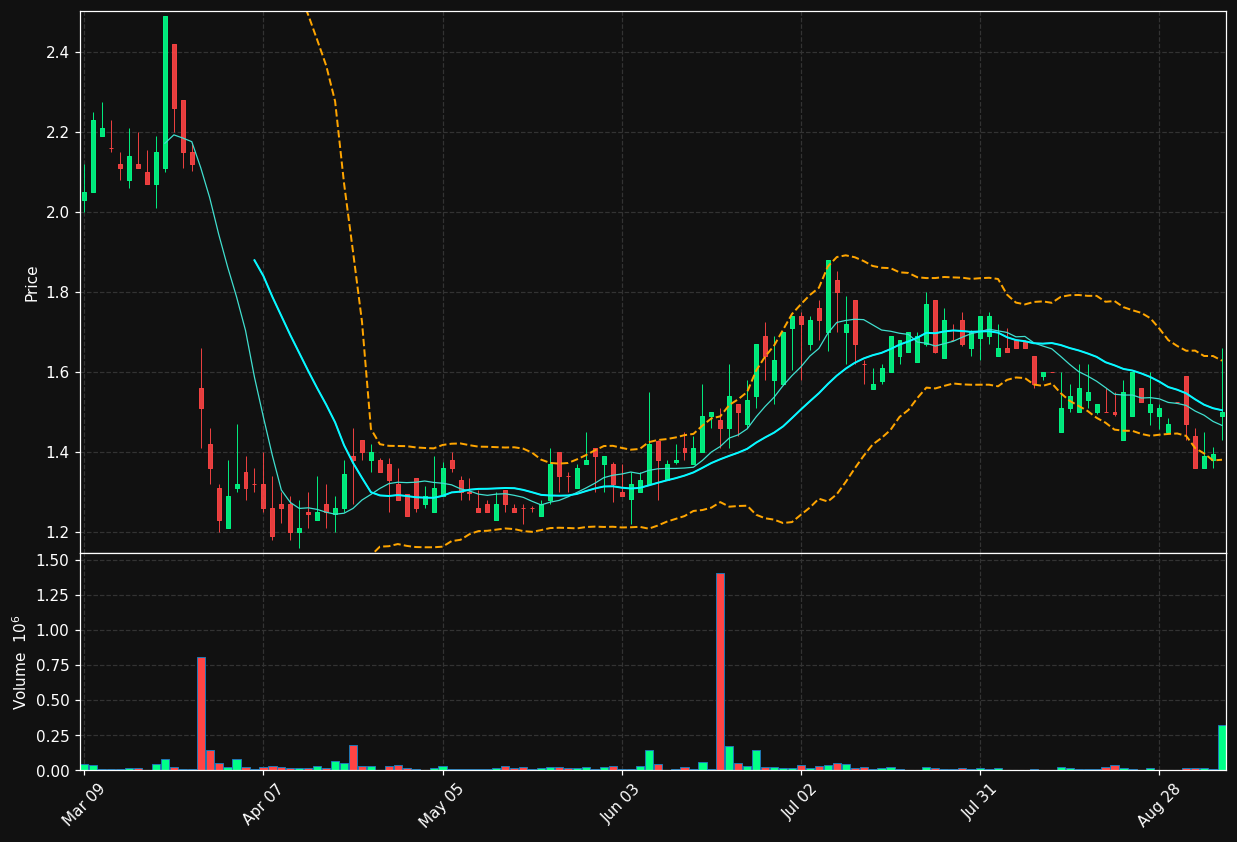Click the 'Jun 03' date label
Viewport: 1237px width, 842px height.
(620, 806)
